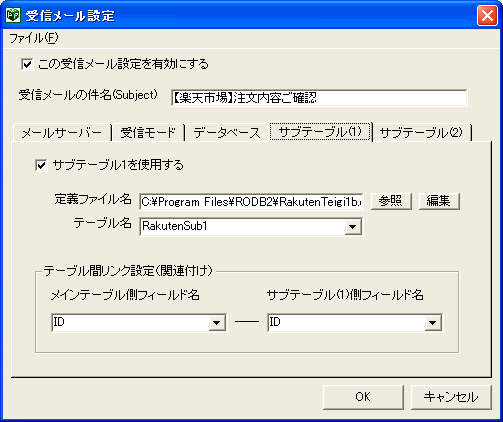Image resolution: width=503 pixels, height=422 pixels.
Task: Click the 編集 edit button
Action: click(x=439, y=201)
